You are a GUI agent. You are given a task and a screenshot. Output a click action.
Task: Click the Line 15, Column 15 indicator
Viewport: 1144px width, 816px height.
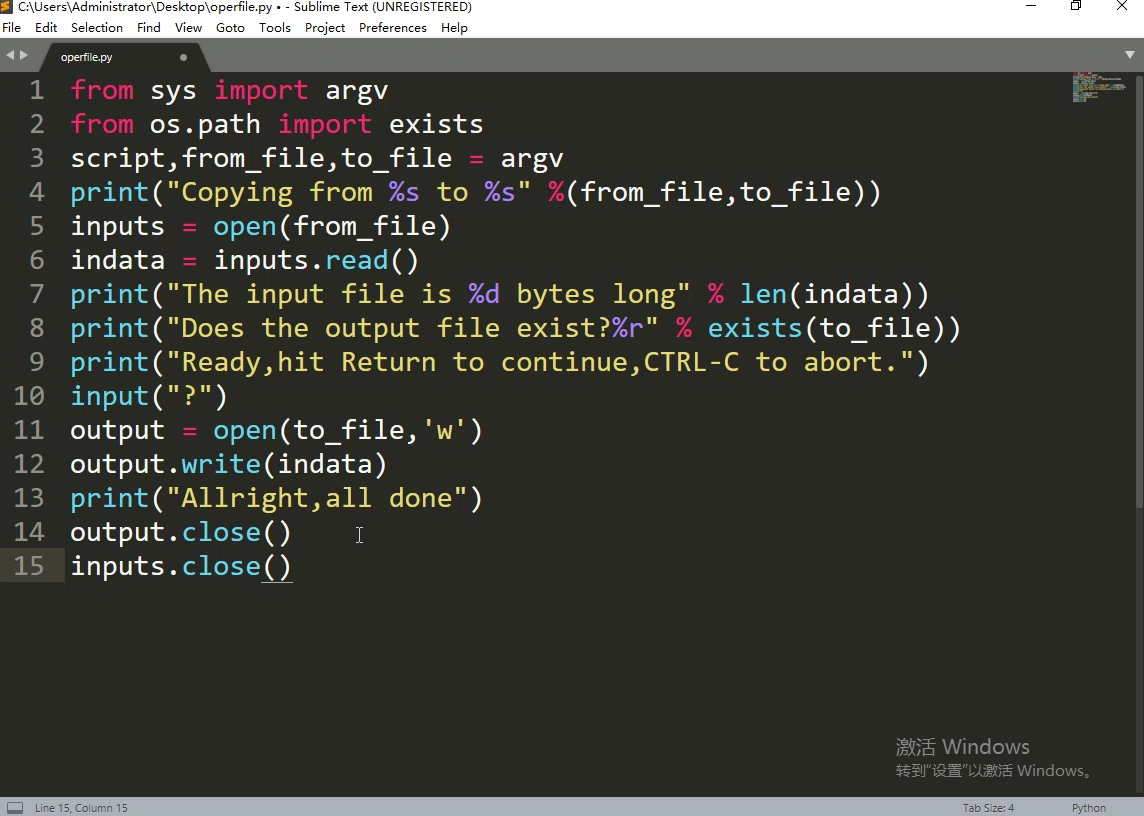(x=80, y=807)
